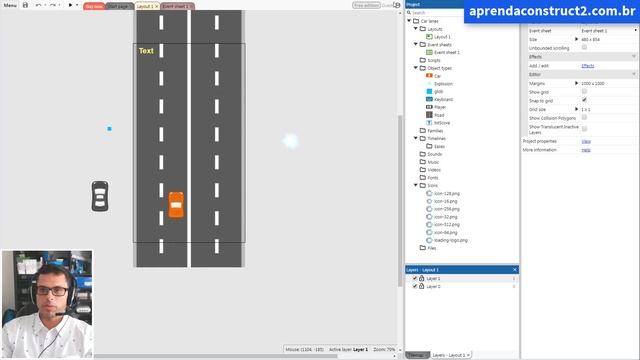Viewport: 640px width, 360px height.
Task: Select the Sounds folder icon
Action: (x=423, y=154)
